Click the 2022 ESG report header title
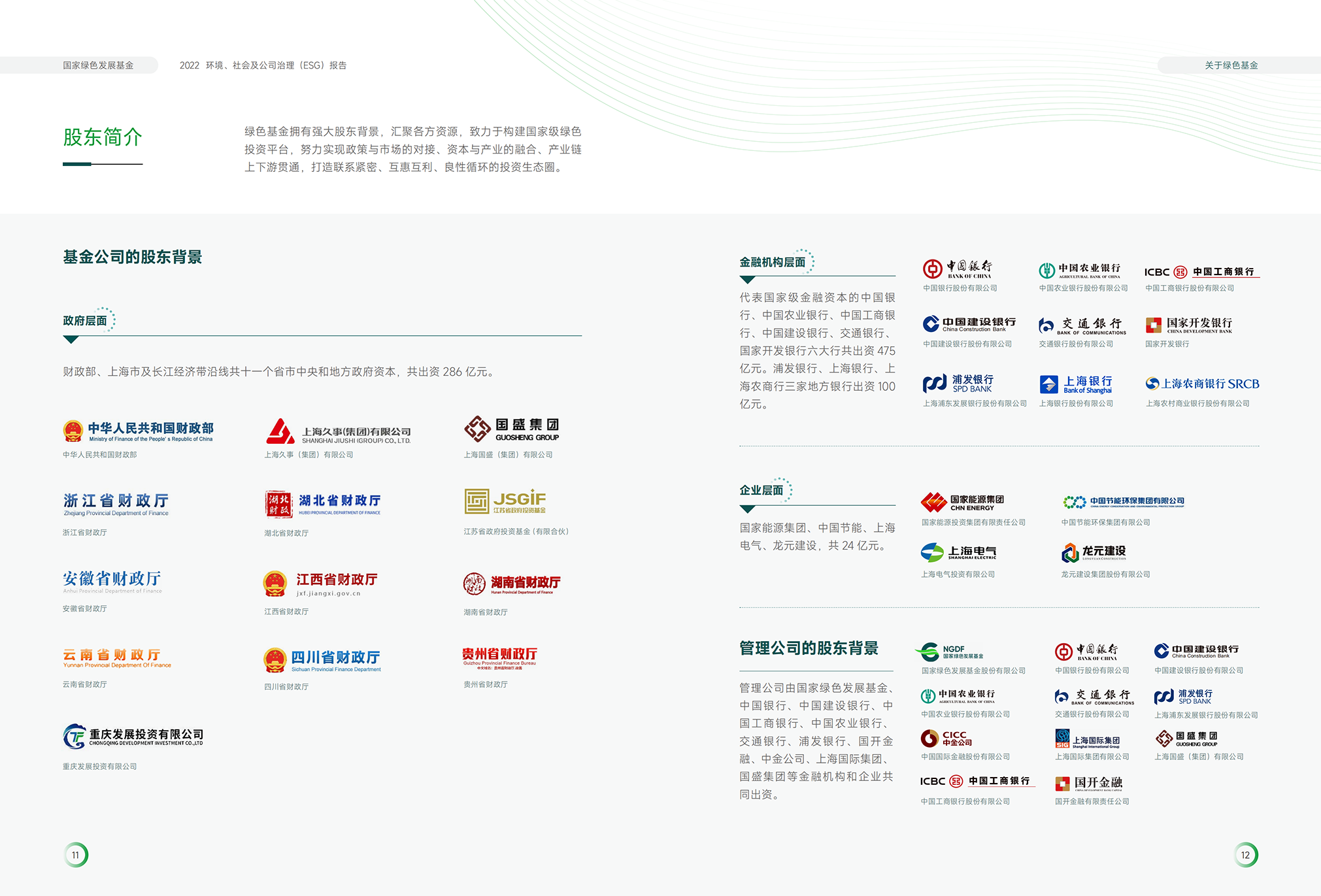Screen dimensions: 1321x896 pos(263,65)
